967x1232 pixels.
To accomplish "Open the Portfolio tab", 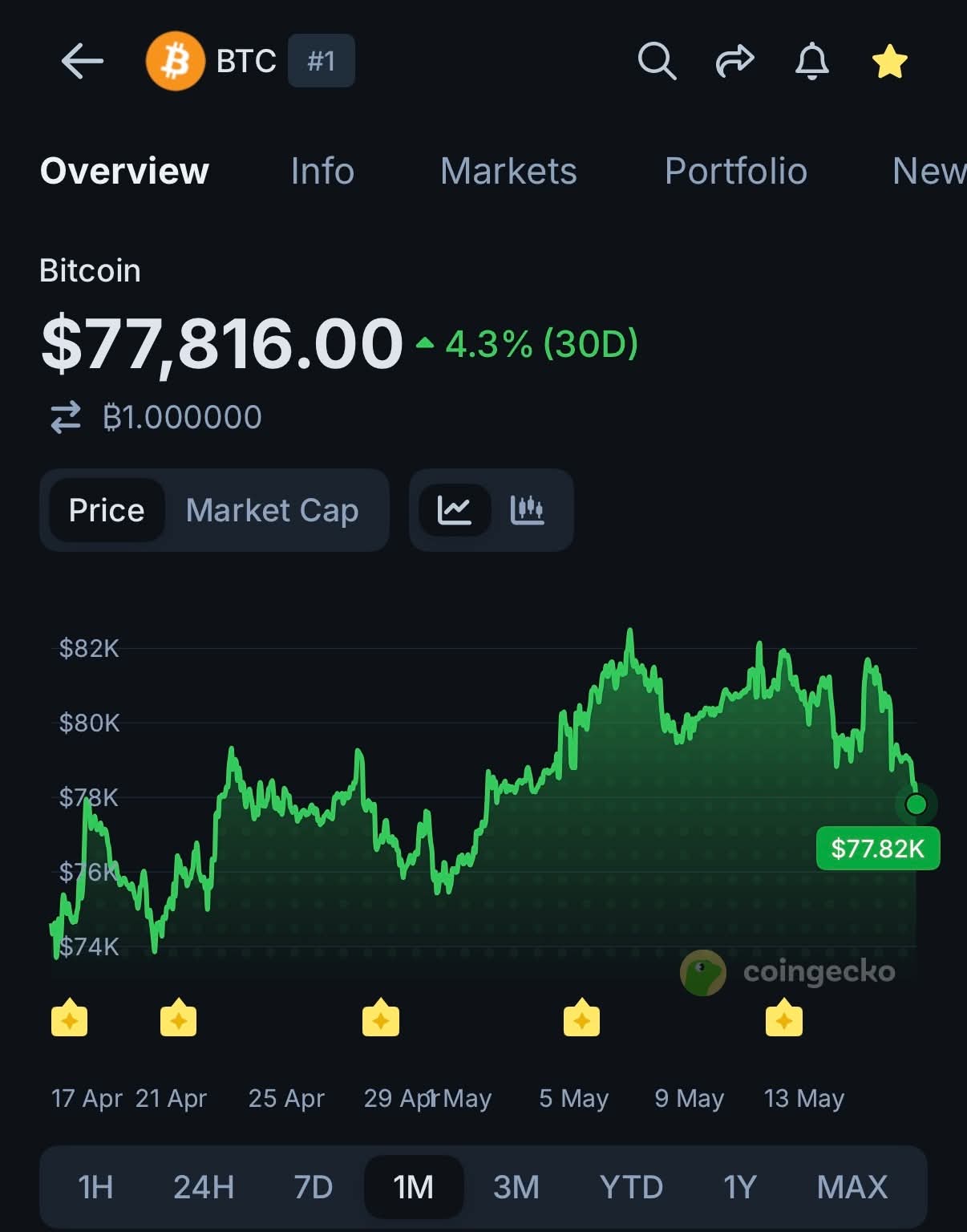I will click(736, 171).
